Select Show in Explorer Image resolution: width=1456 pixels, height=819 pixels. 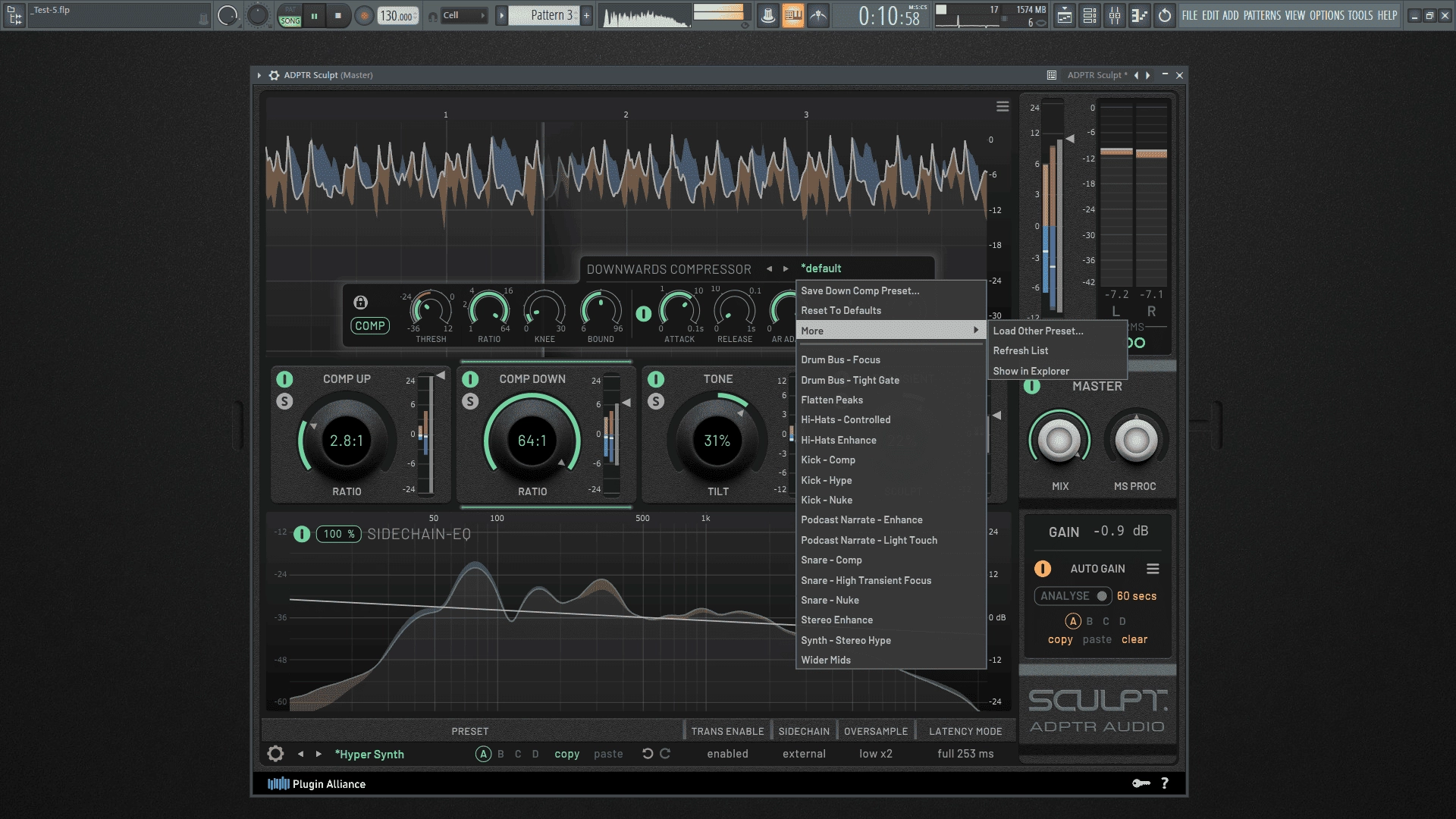[x=1057, y=371]
